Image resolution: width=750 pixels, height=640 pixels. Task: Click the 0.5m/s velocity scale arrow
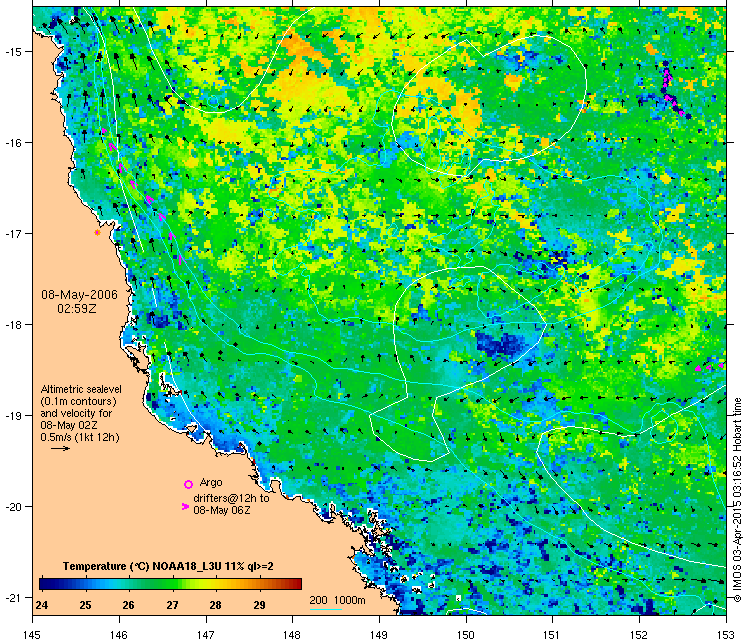point(60,448)
